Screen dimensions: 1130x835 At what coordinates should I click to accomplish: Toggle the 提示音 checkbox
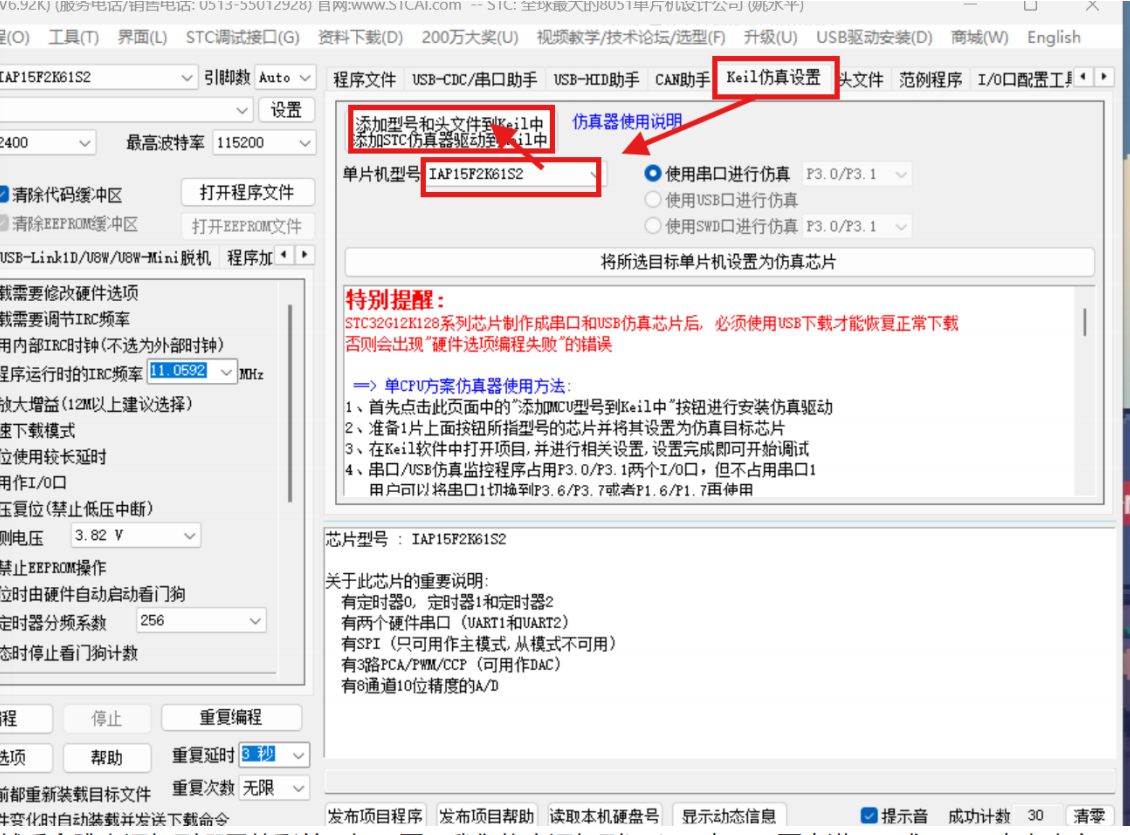[x=869, y=816]
